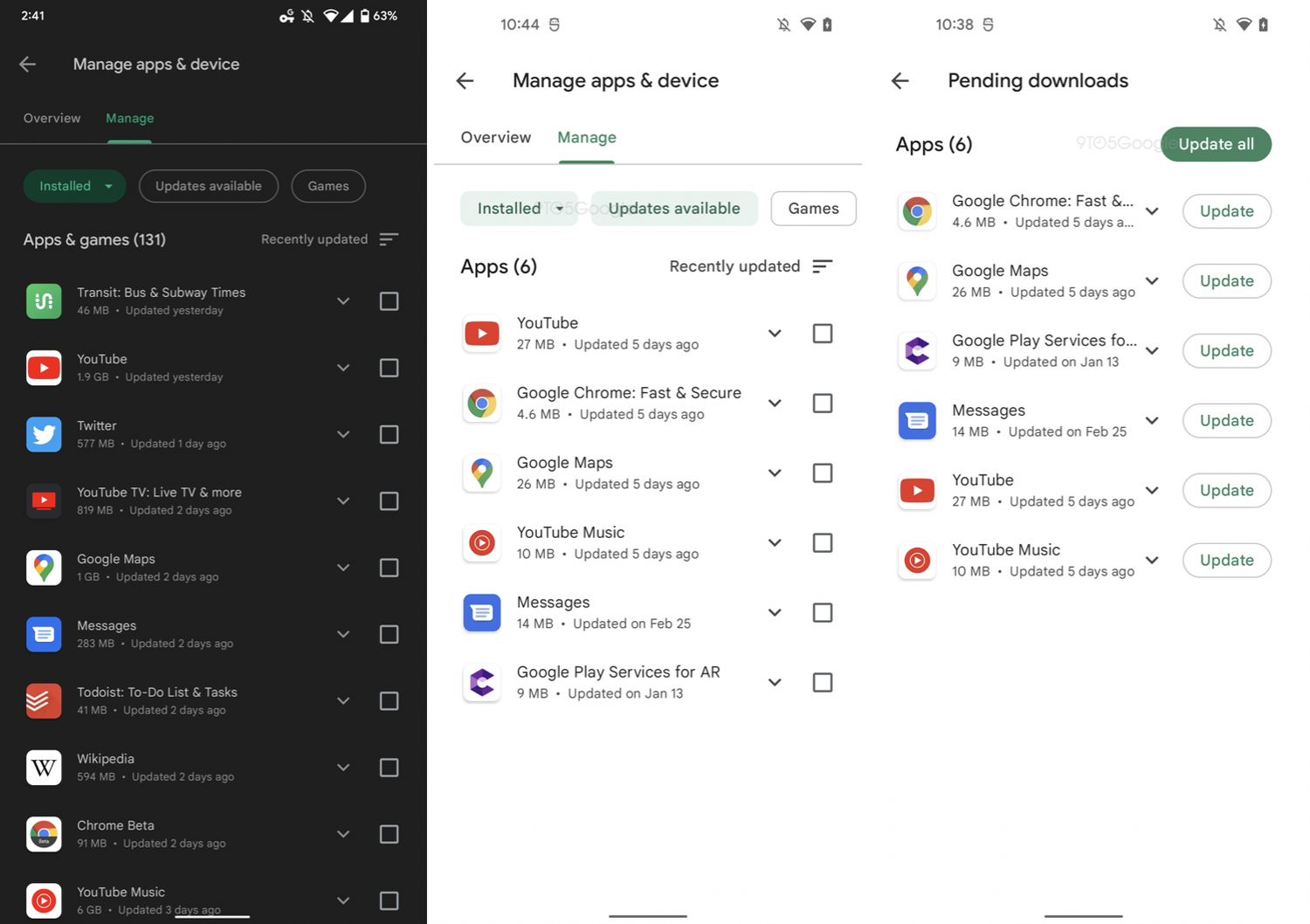Screen dimensions: 1310x924
Task: Tap battery 63% indicator in dark status bar
Action: coord(379,16)
